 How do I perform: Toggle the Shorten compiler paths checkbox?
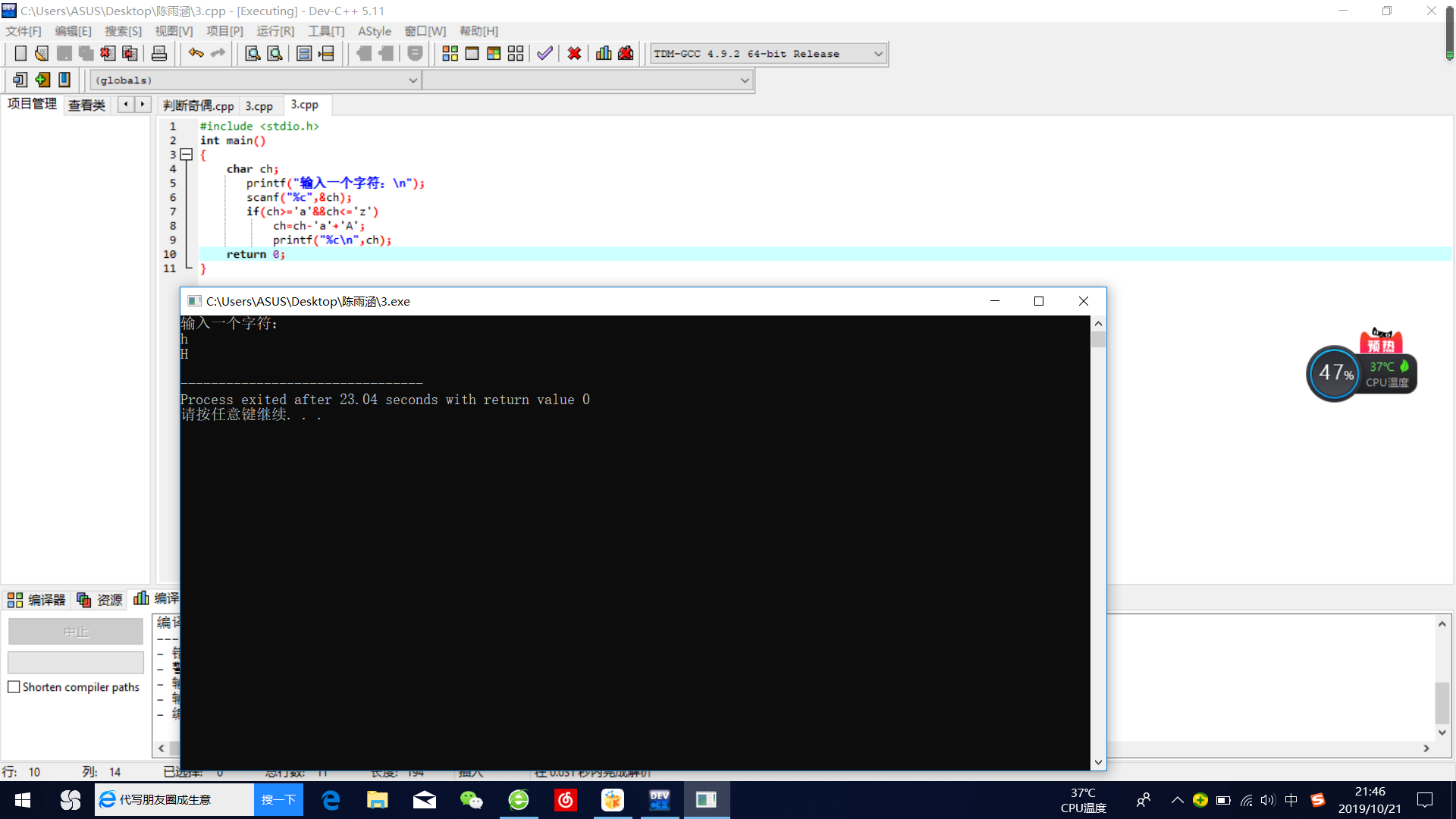pyautogui.click(x=14, y=687)
